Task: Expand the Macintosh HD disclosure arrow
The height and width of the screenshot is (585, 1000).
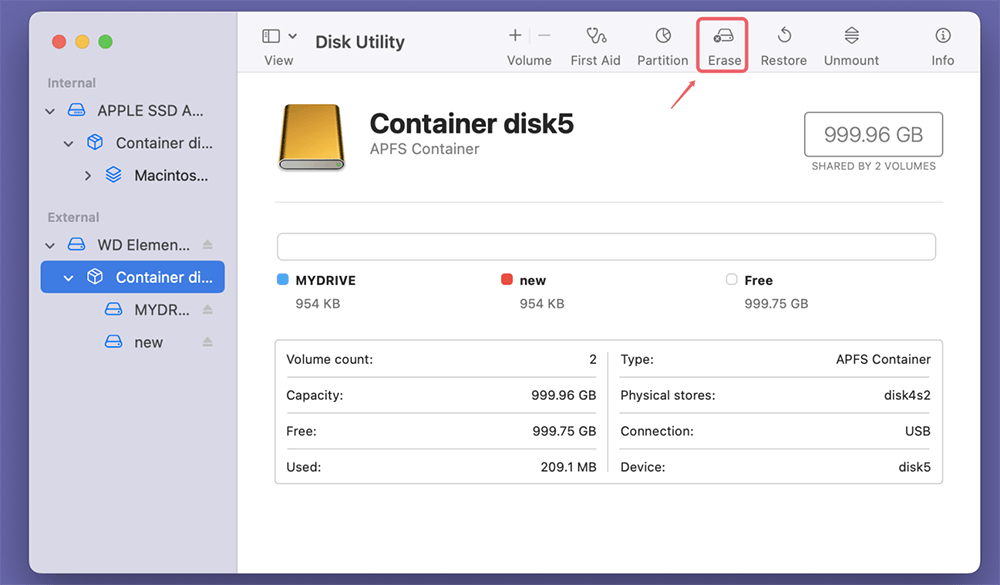Action: (86, 174)
